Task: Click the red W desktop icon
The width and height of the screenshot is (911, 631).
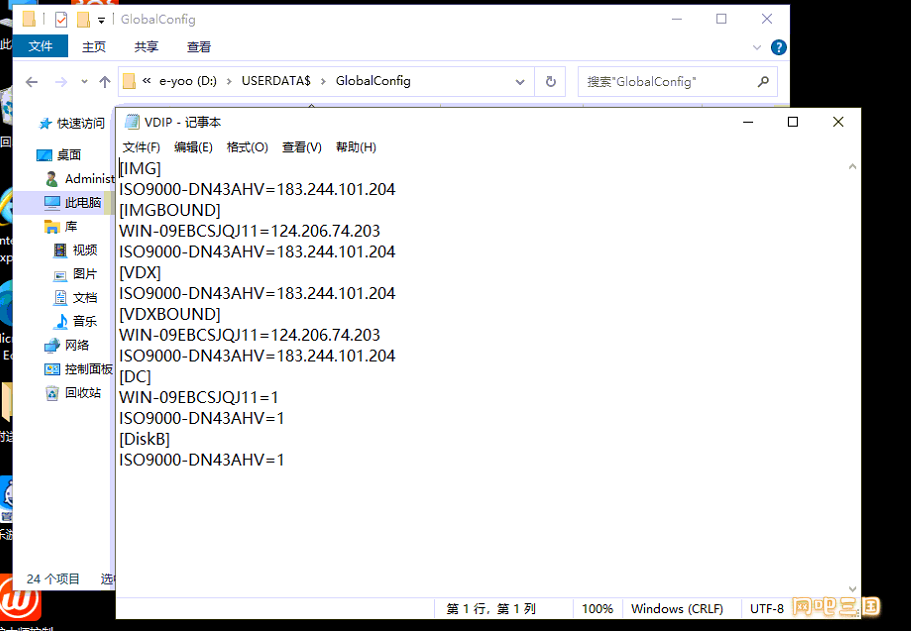Action: [20, 599]
